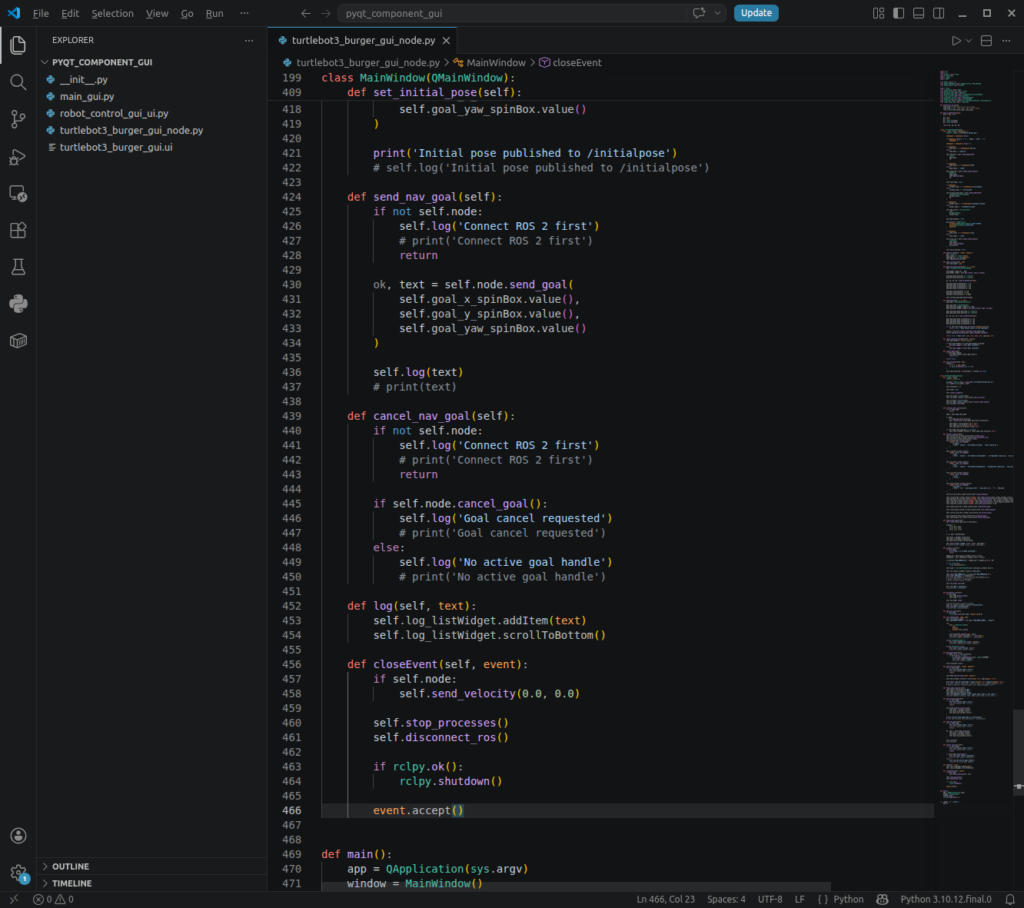Change UTF-8 file encoding

tap(770, 900)
